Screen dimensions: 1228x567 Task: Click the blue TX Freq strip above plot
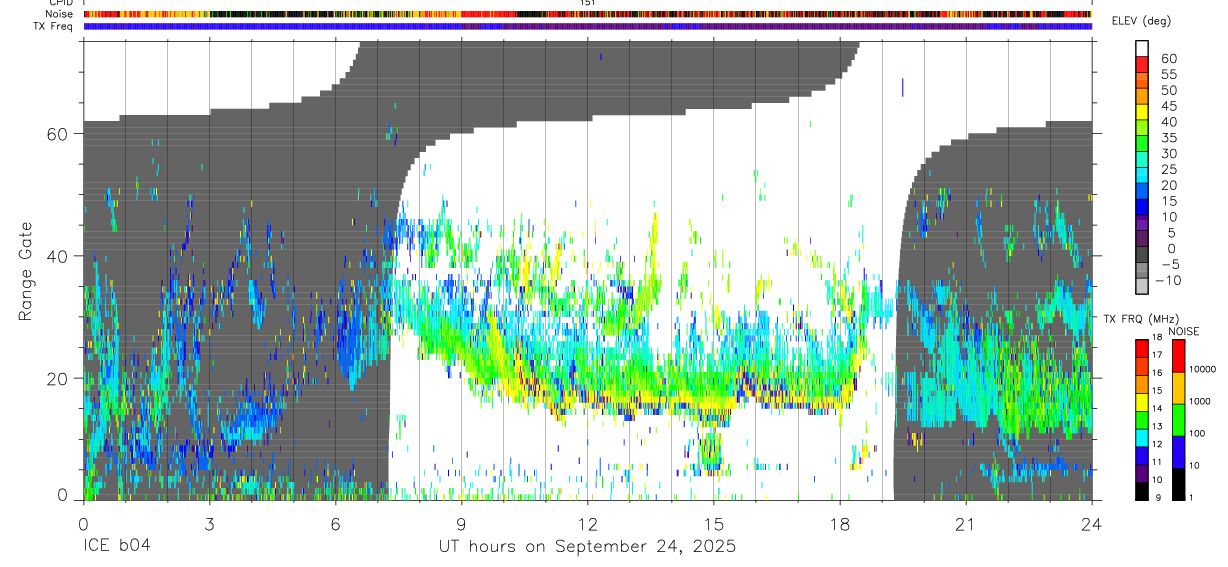pos(587,26)
